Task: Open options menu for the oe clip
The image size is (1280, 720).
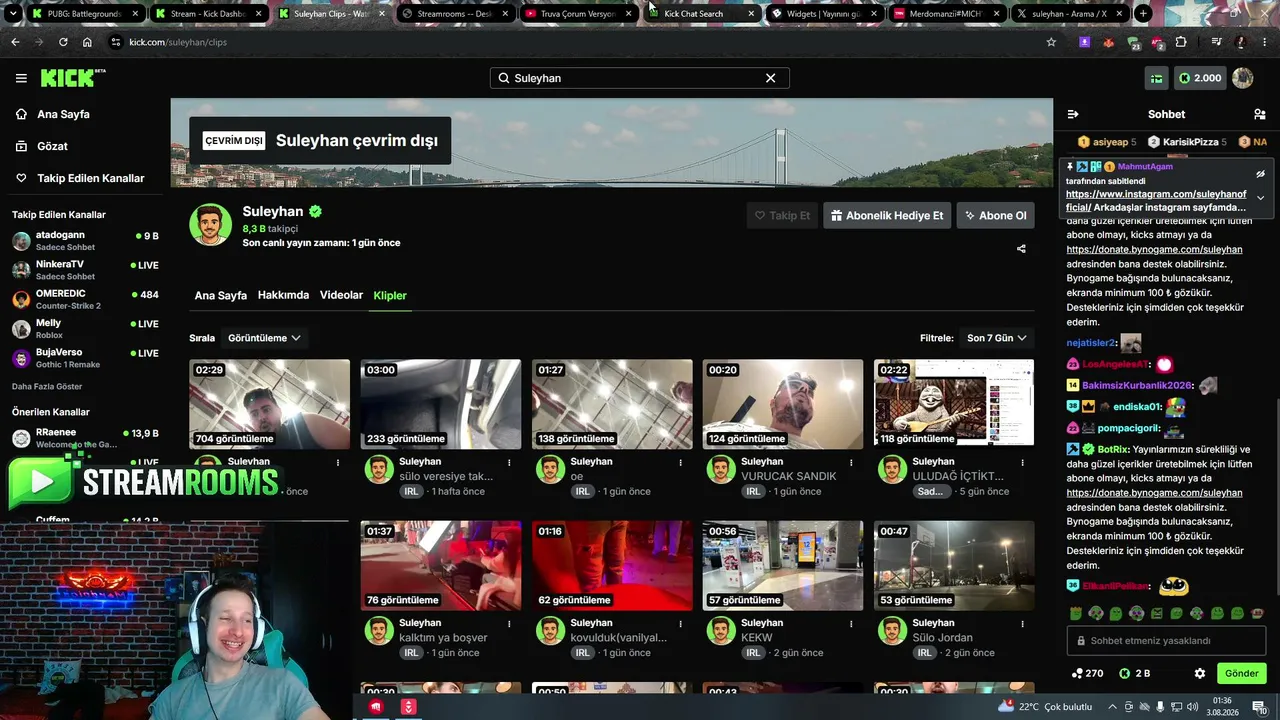Action: (x=680, y=462)
